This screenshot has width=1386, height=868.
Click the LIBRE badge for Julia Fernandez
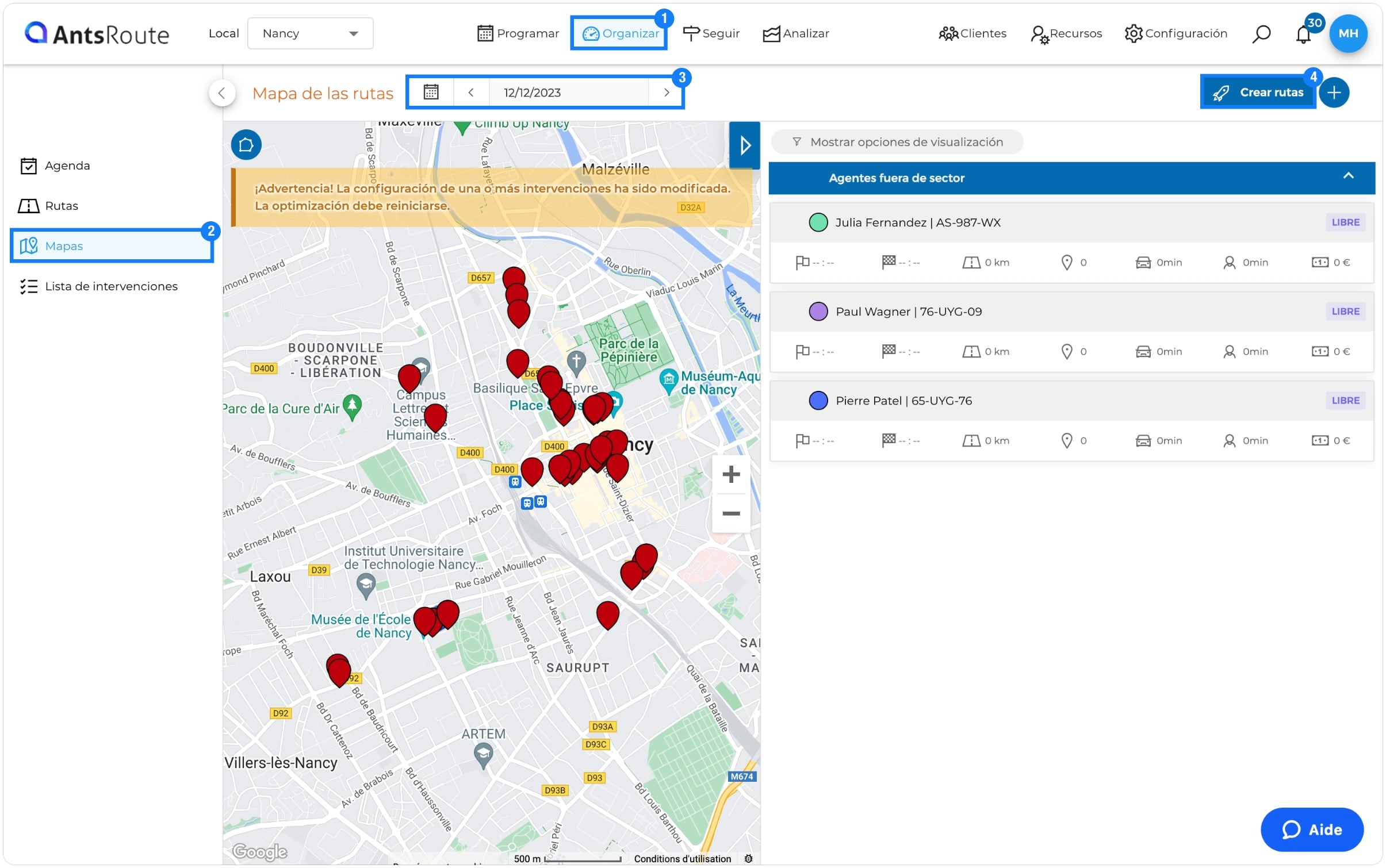[1345, 222]
